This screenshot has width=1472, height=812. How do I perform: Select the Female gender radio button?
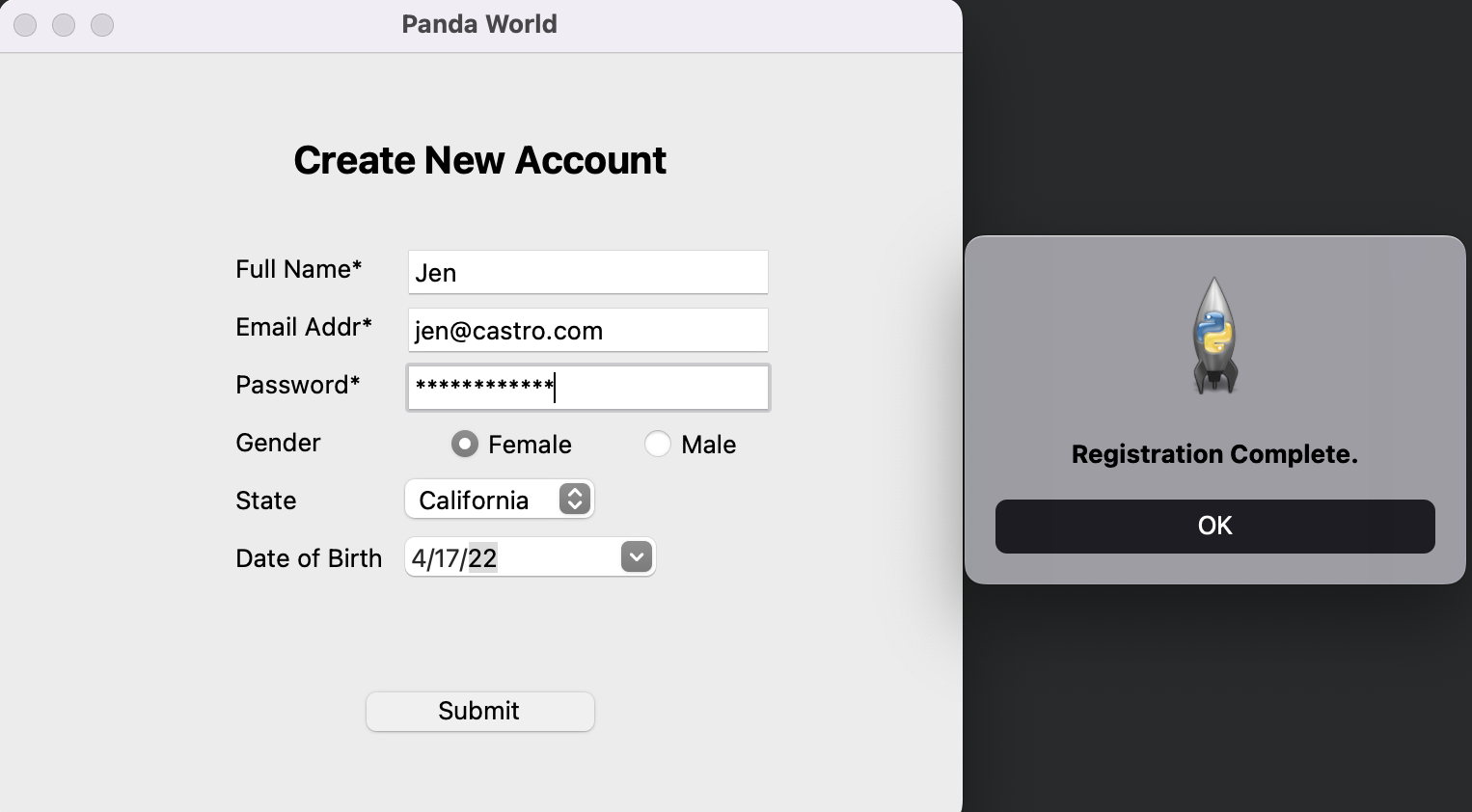pyautogui.click(x=465, y=444)
